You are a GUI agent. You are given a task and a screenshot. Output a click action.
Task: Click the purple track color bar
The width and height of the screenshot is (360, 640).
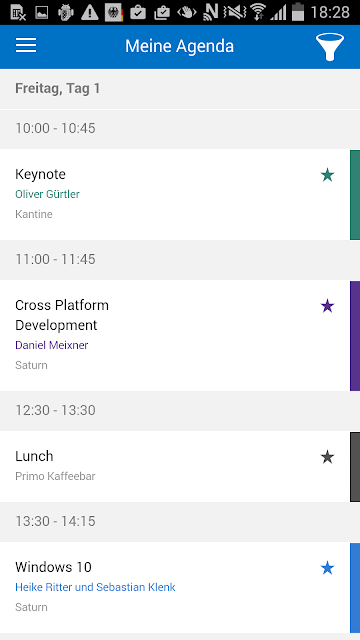click(x=355, y=336)
